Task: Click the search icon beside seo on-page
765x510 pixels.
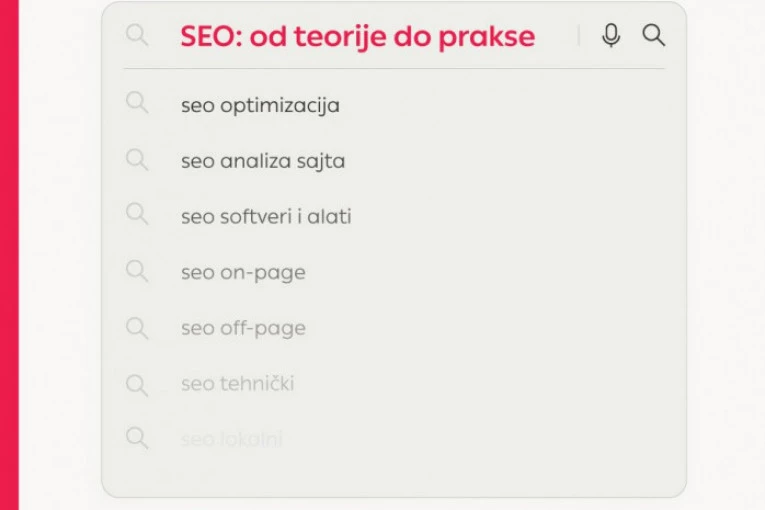Action: (x=137, y=270)
